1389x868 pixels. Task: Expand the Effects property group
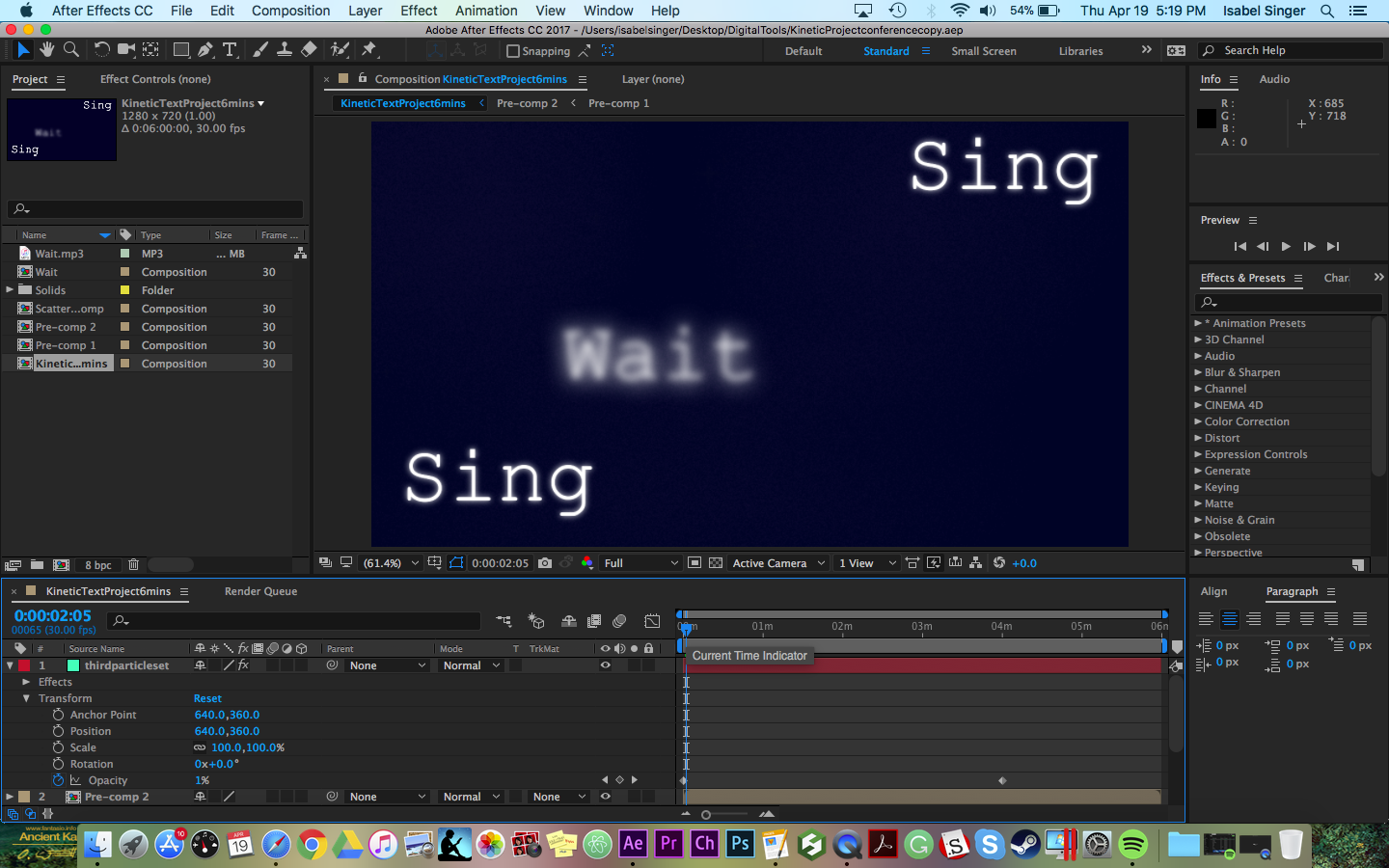click(26, 682)
